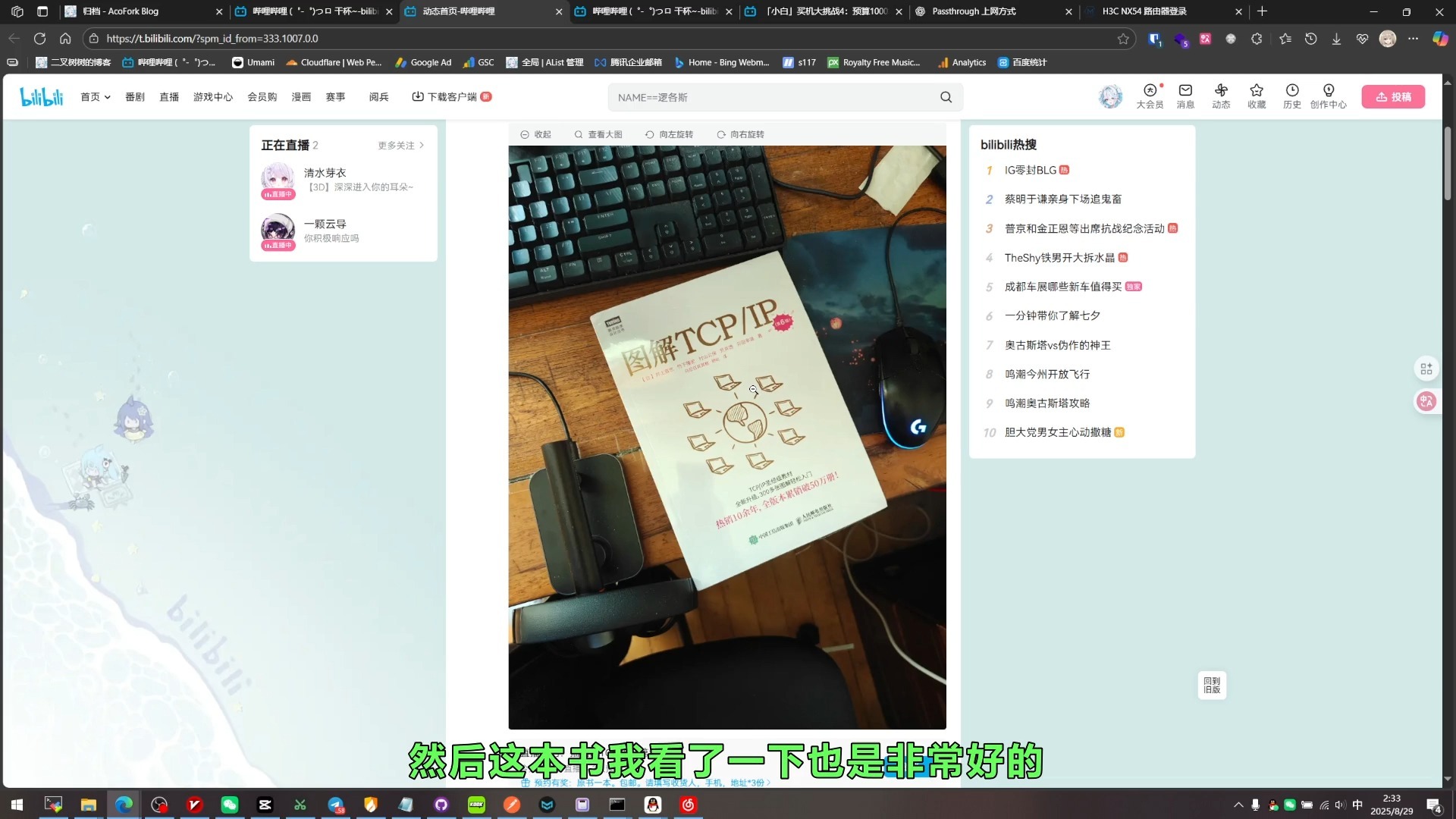This screenshot has height=819, width=1456.
Task: Open hot search 胆大党男女主心动撒糖
Action: pyautogui.click(x=1058, y=433)
